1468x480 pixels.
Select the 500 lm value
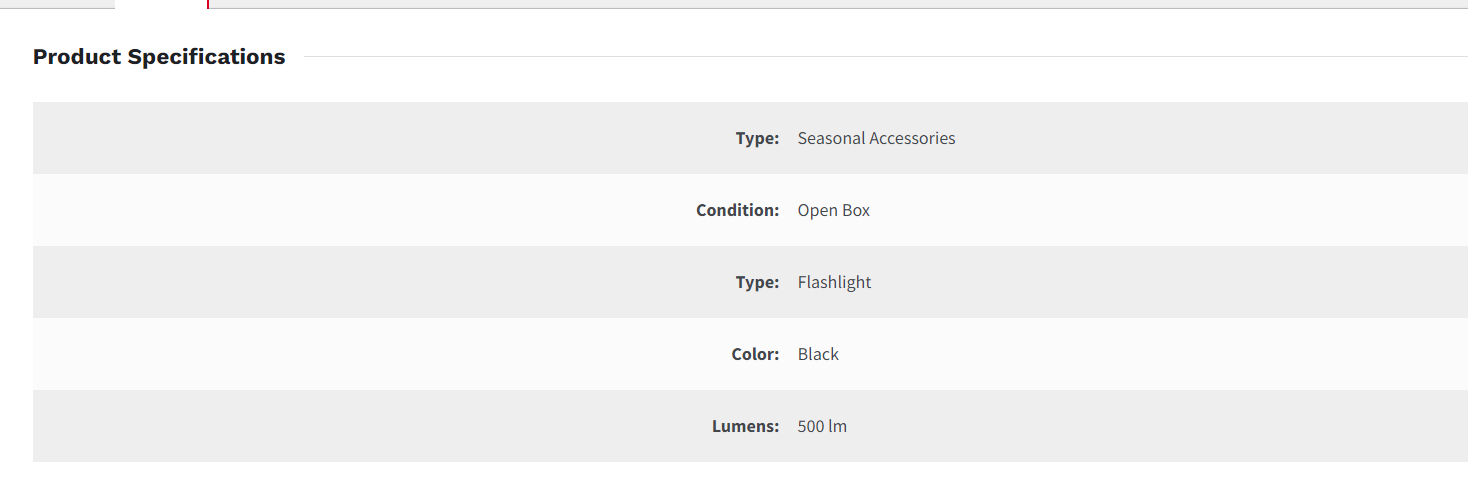(822, 426)
